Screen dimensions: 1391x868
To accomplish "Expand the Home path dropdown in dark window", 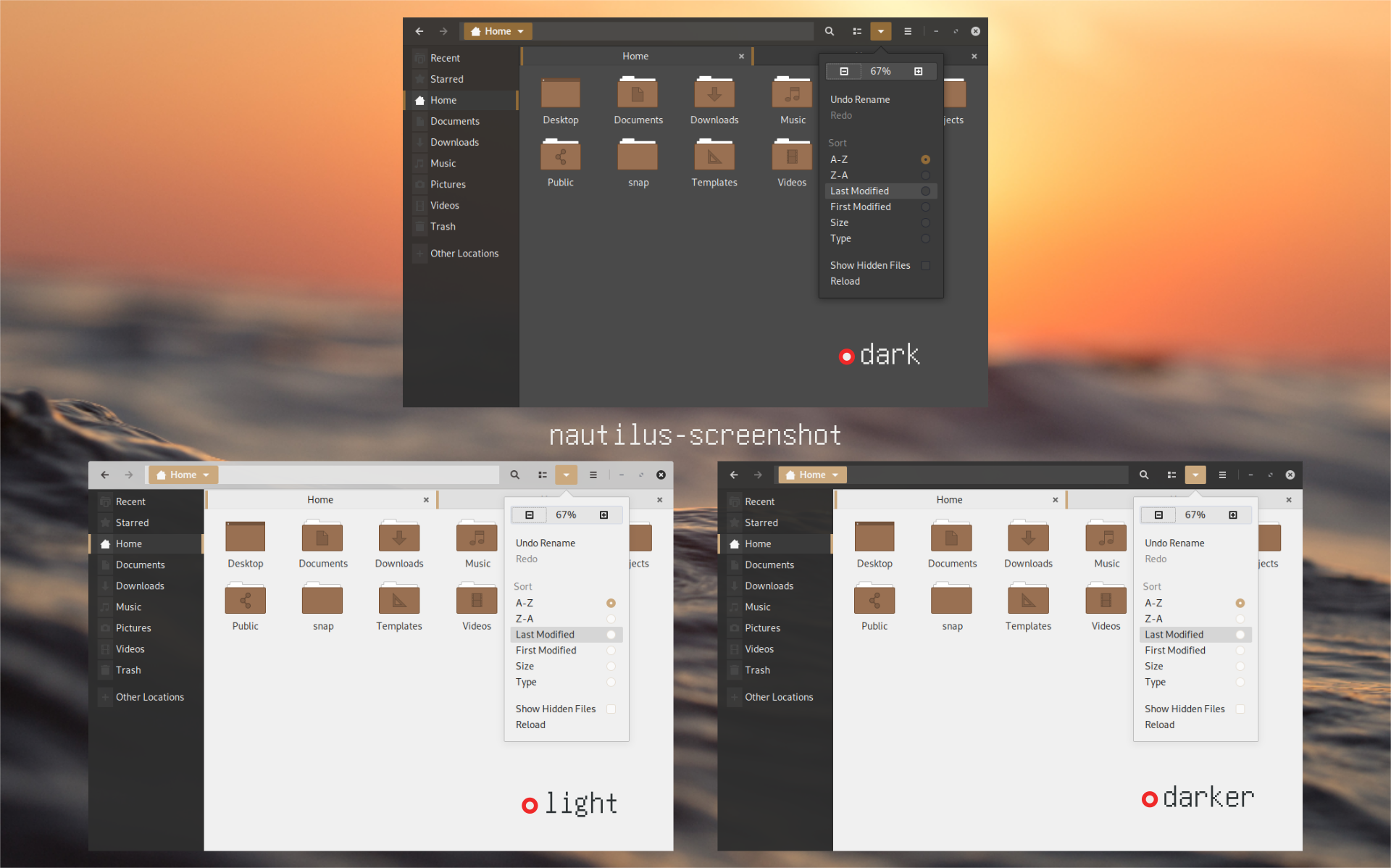I will (498, 31).
